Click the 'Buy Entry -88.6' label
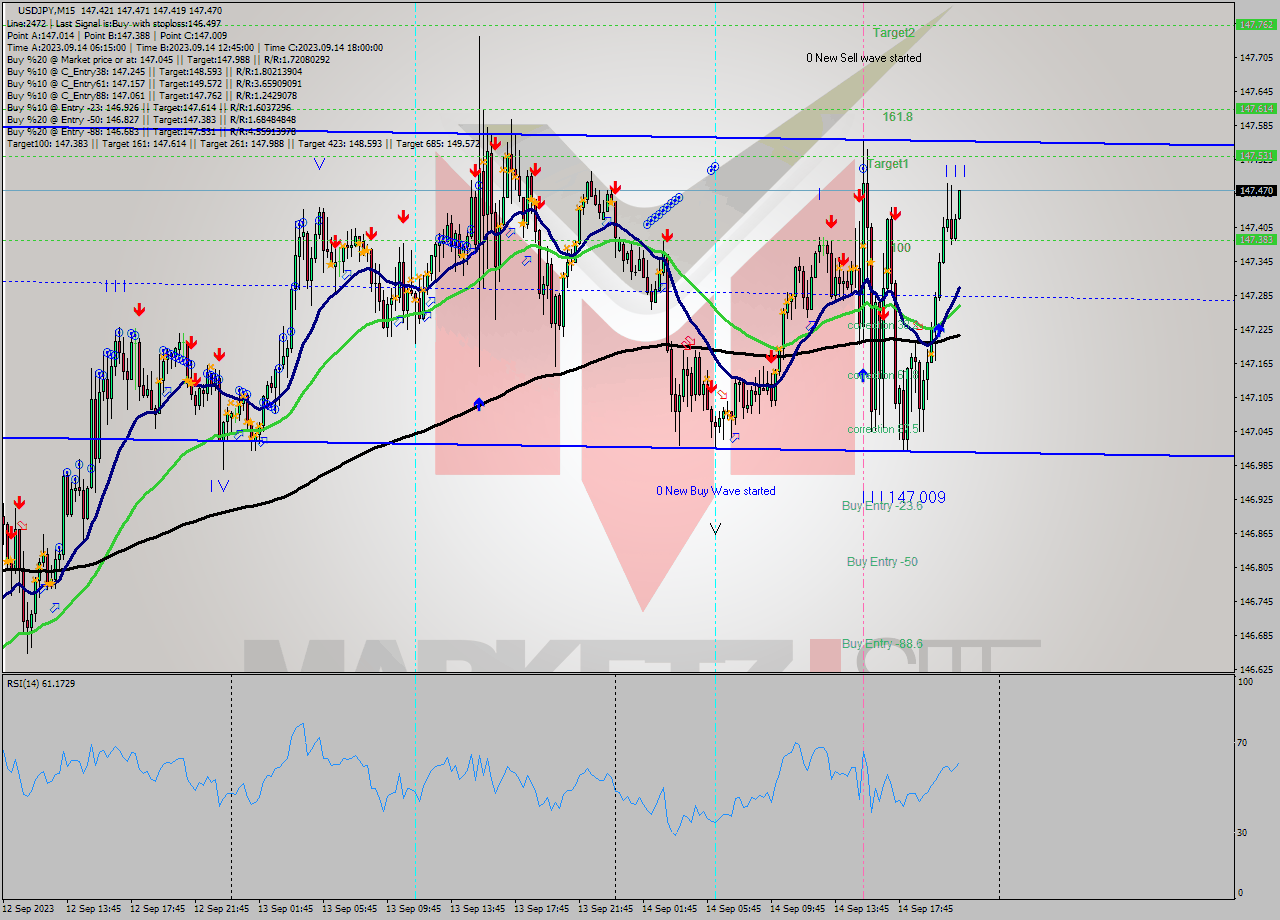The width and height of the screenshot is (1280, 920). 882,644
